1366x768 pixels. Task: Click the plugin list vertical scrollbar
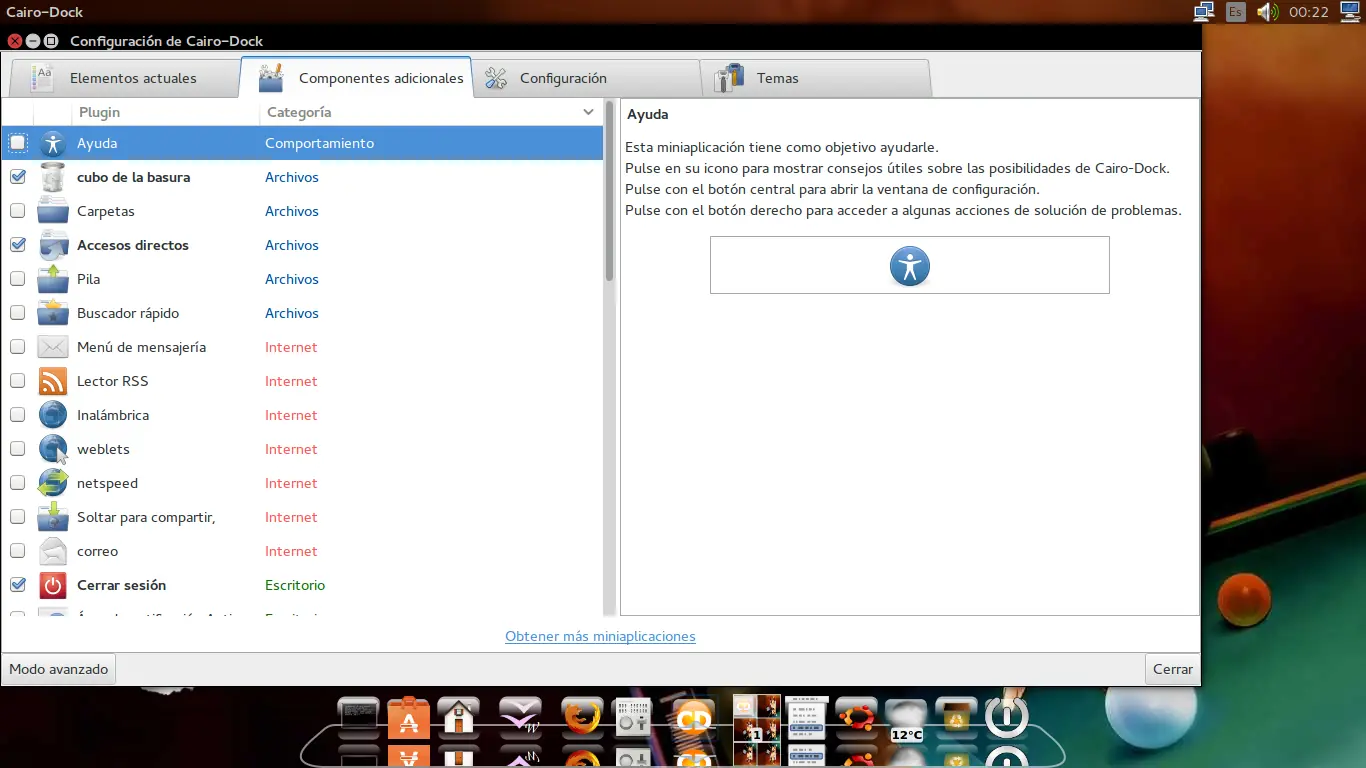[x=609, y=190]
